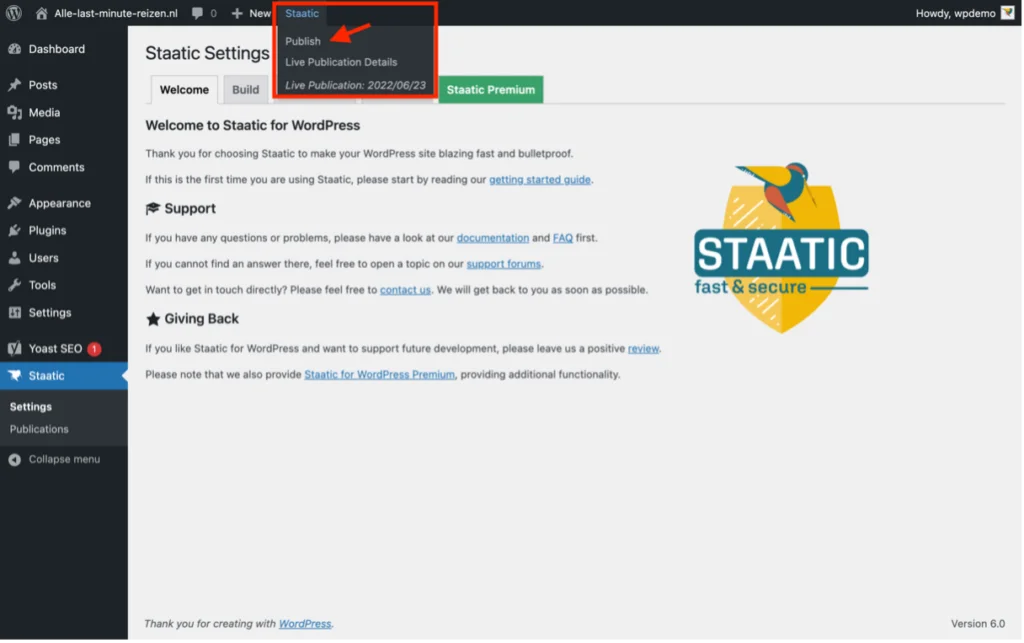This screenshot has height=643, width=1024.
Task: Open Plugins in the sidebar
Action: pos(47,230)
